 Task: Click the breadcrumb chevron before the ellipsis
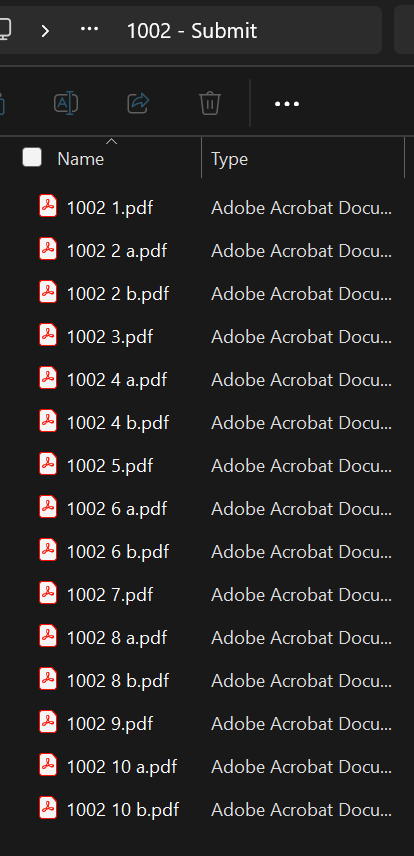point(45,31)
